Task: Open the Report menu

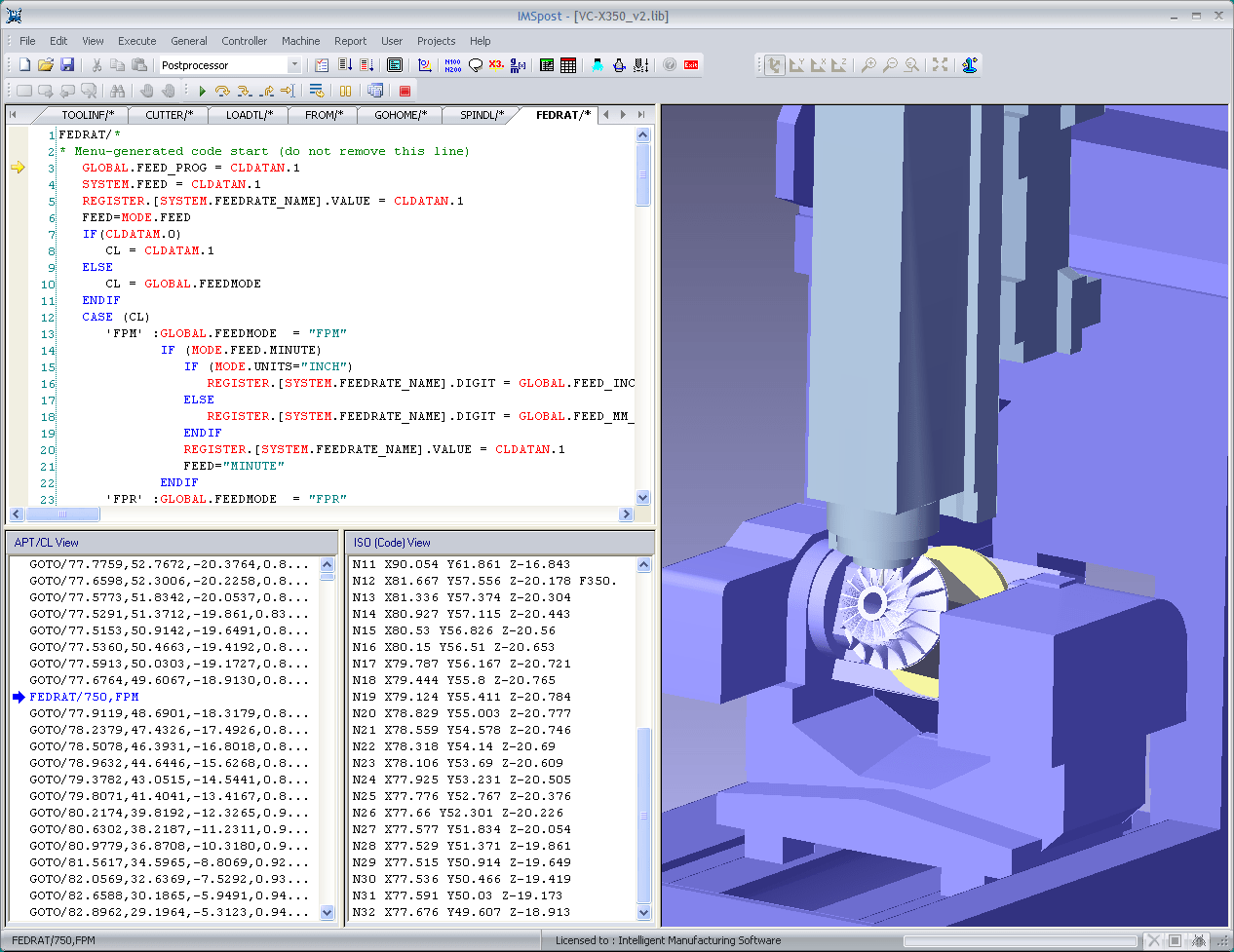Action: click(x=350, y=41)
